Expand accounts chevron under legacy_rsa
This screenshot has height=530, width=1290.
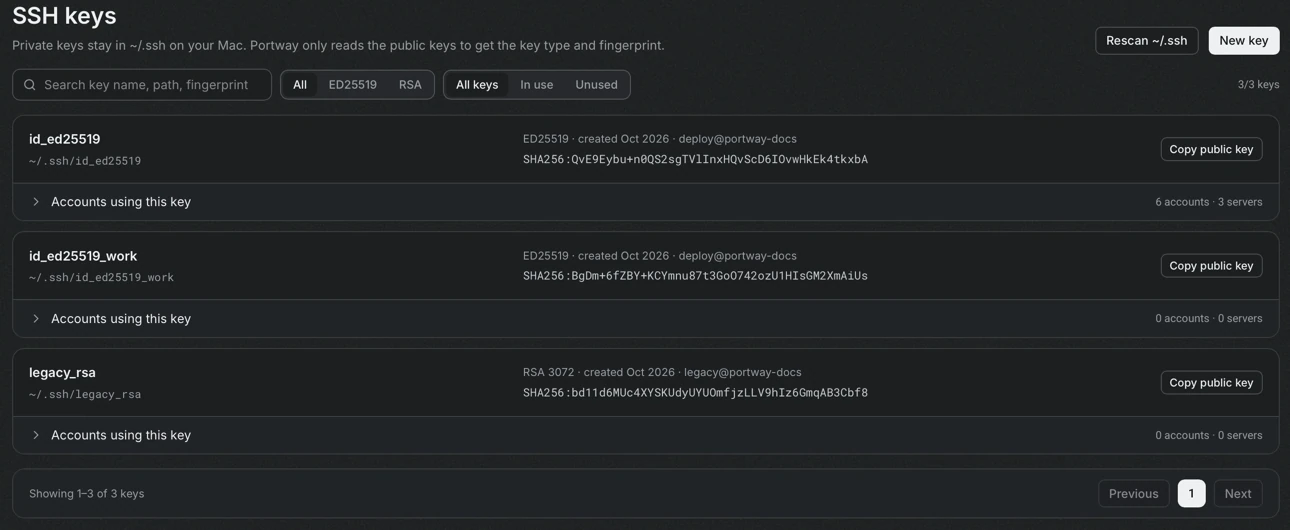[36, 435]
